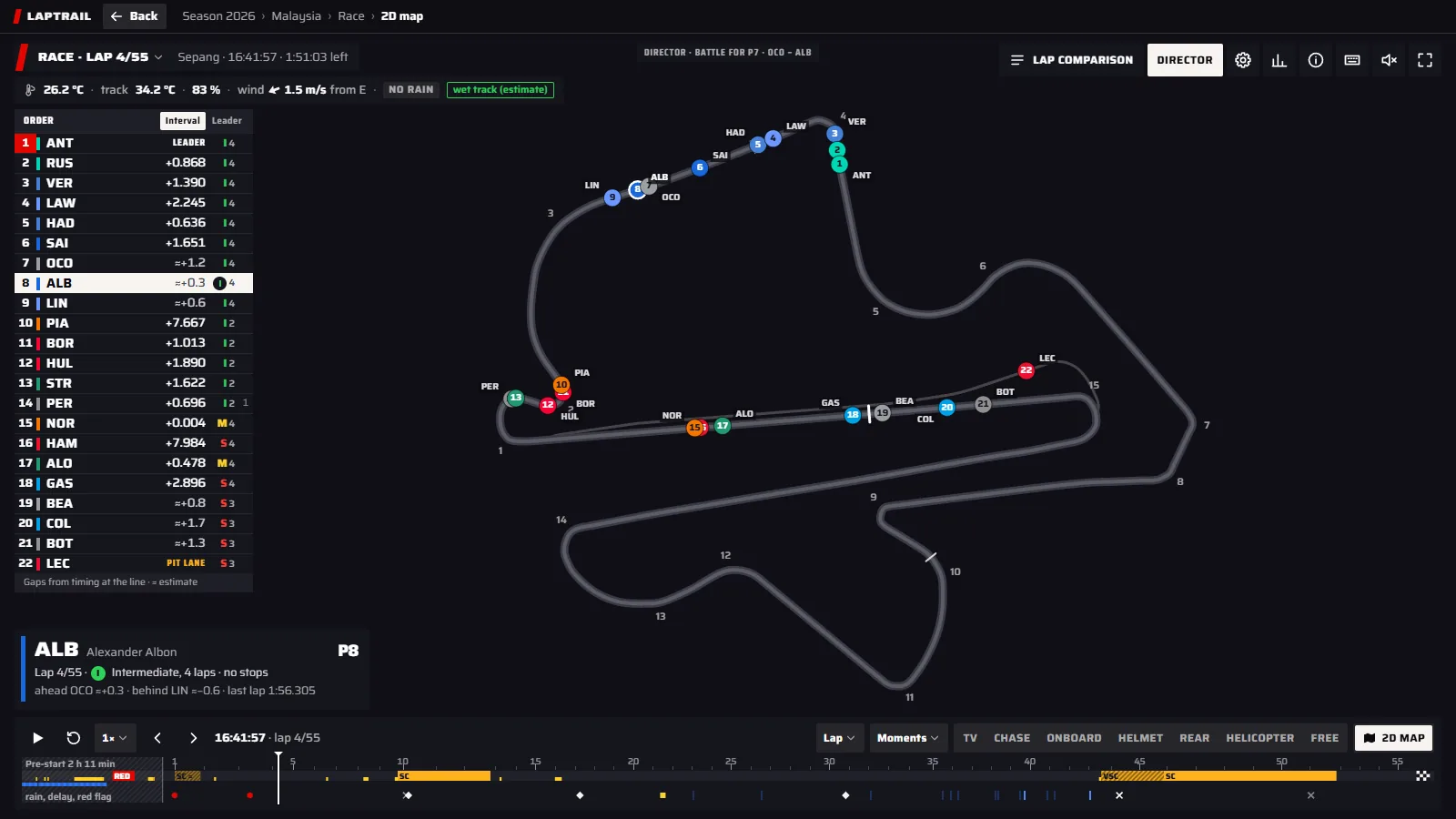
Task: Select Colapinto's car marker 20 on map
Action: click(947, 408)
